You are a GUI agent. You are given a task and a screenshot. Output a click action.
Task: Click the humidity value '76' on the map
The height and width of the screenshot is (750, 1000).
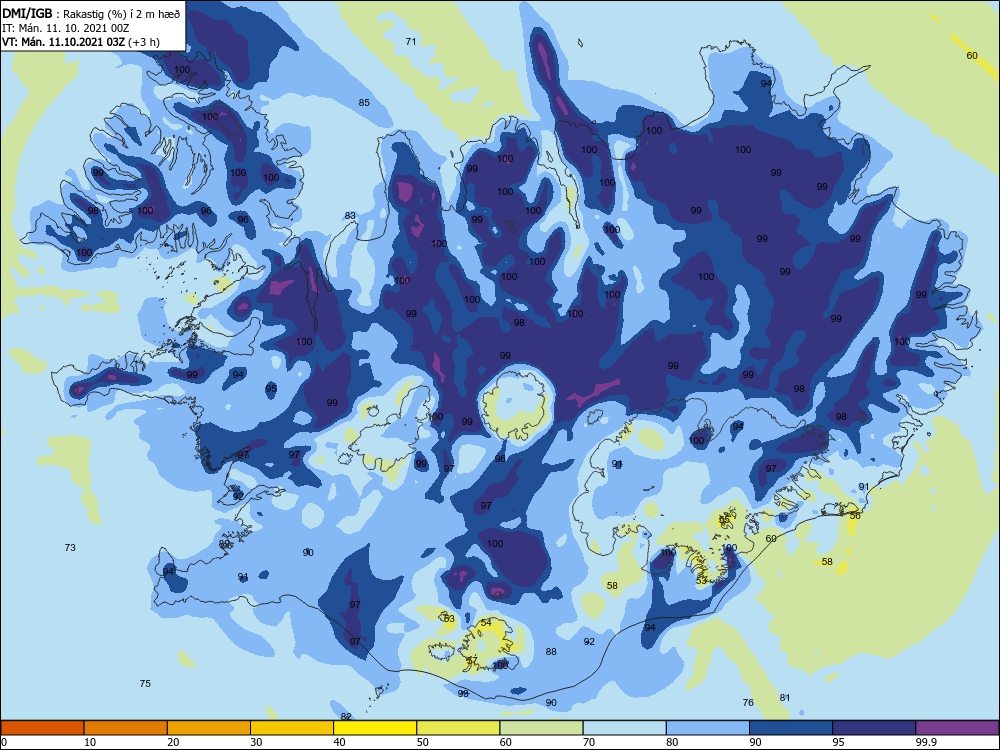point(748,703)
